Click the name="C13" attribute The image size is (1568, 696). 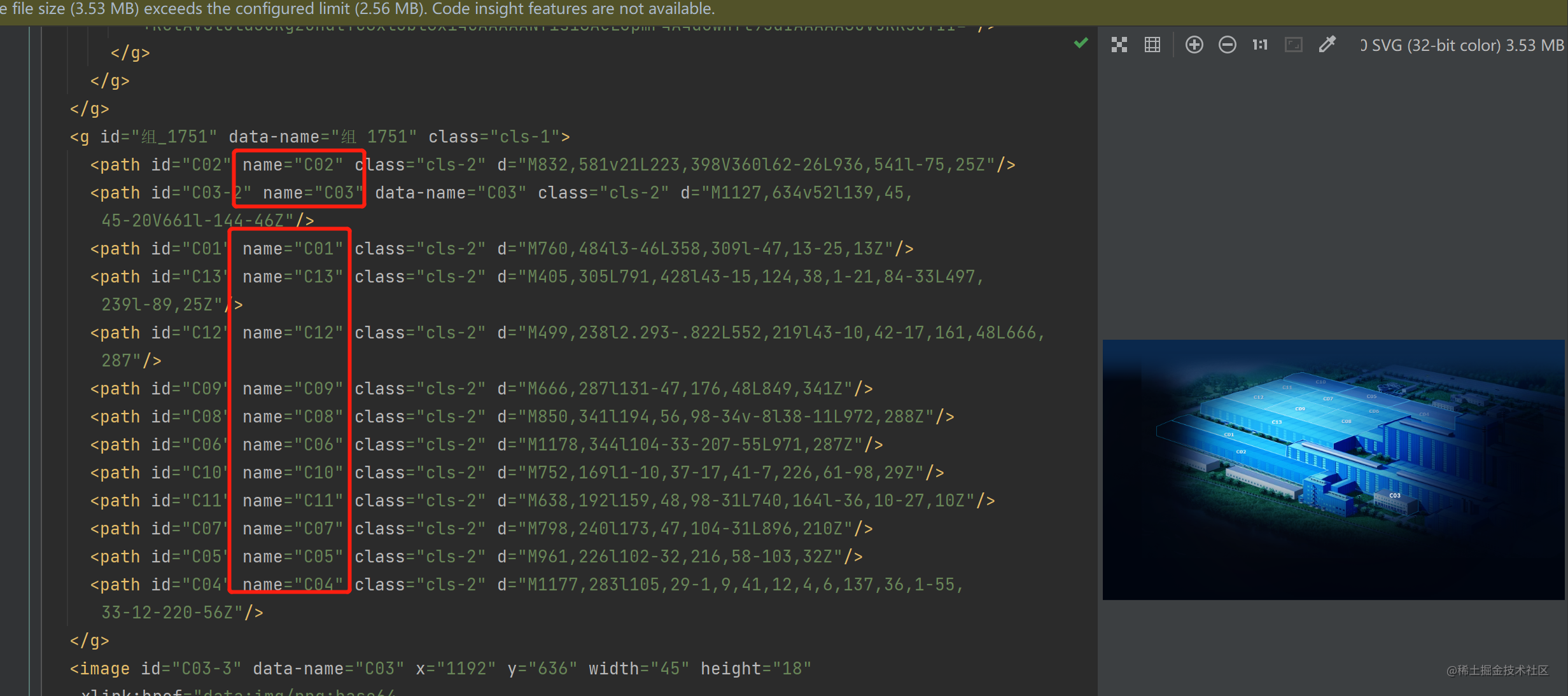[x=293, y=277]
